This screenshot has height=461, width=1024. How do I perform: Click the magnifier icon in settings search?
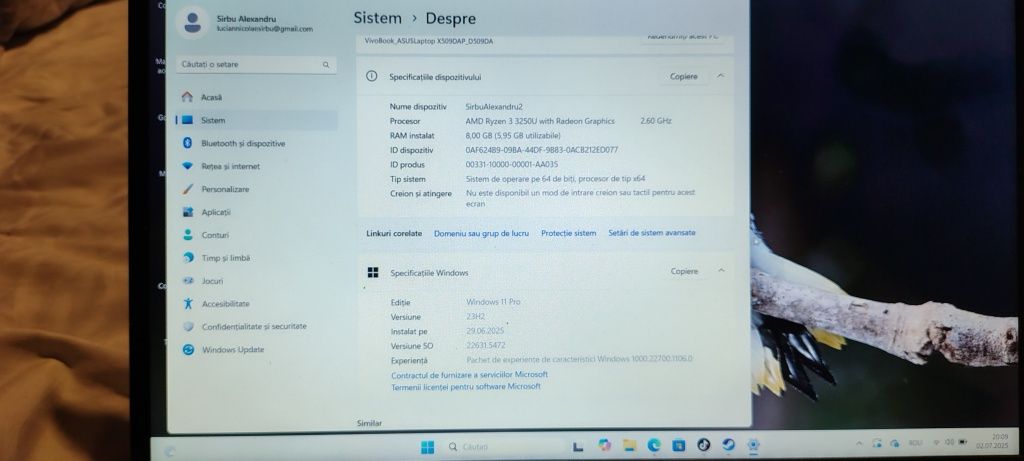coord(326,65)
